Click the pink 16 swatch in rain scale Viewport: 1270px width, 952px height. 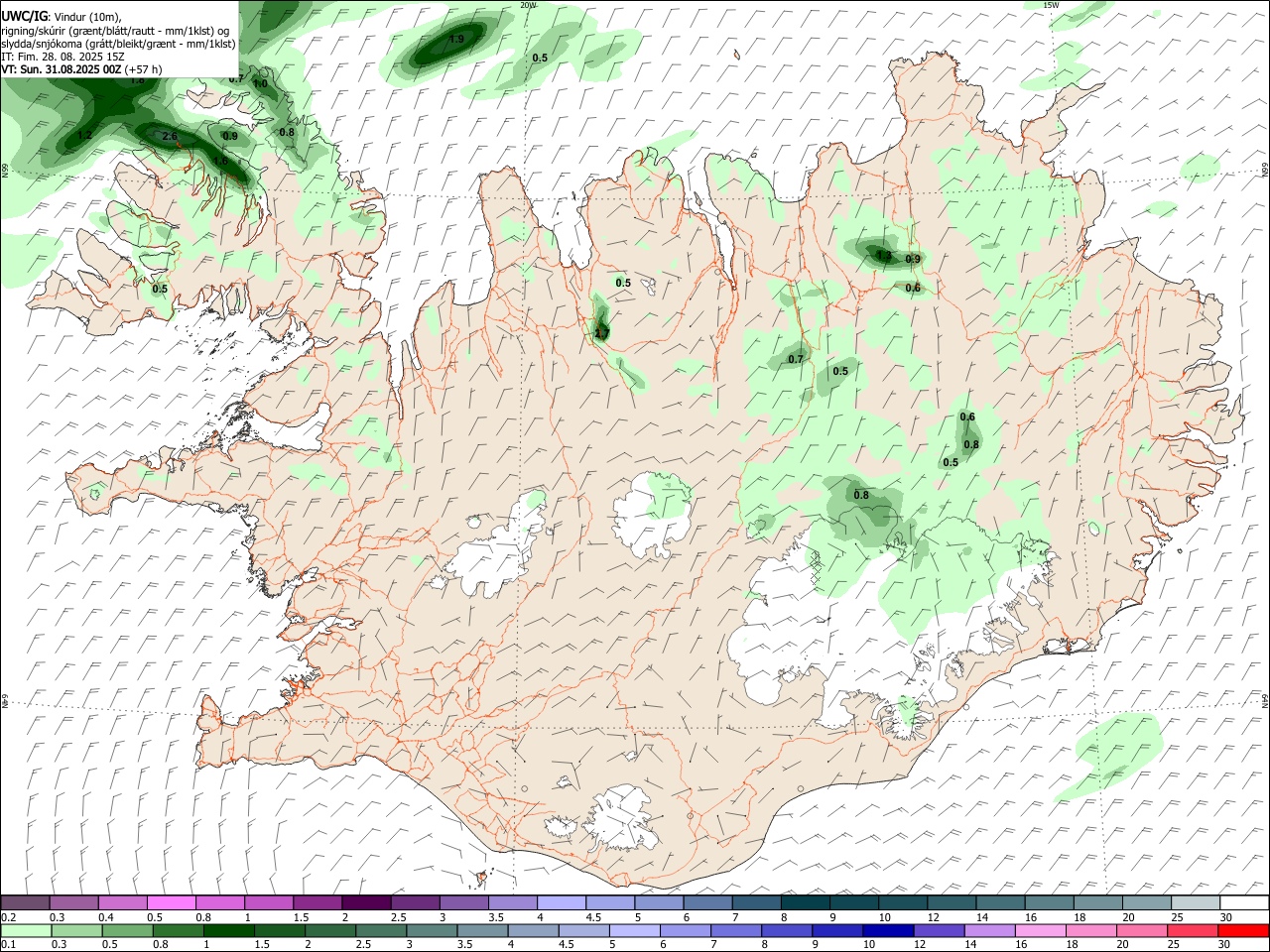[1040, 930]
